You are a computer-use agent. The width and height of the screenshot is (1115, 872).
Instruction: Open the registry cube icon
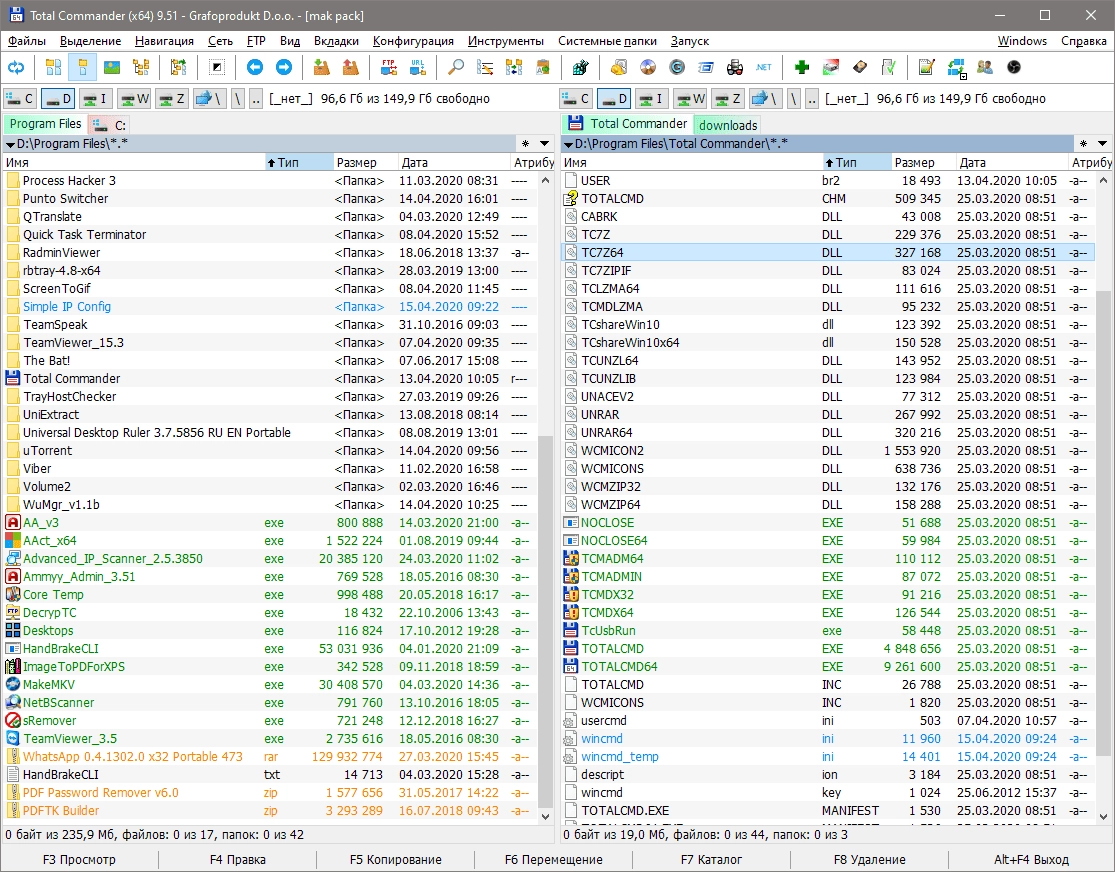[x=581, y=68]
